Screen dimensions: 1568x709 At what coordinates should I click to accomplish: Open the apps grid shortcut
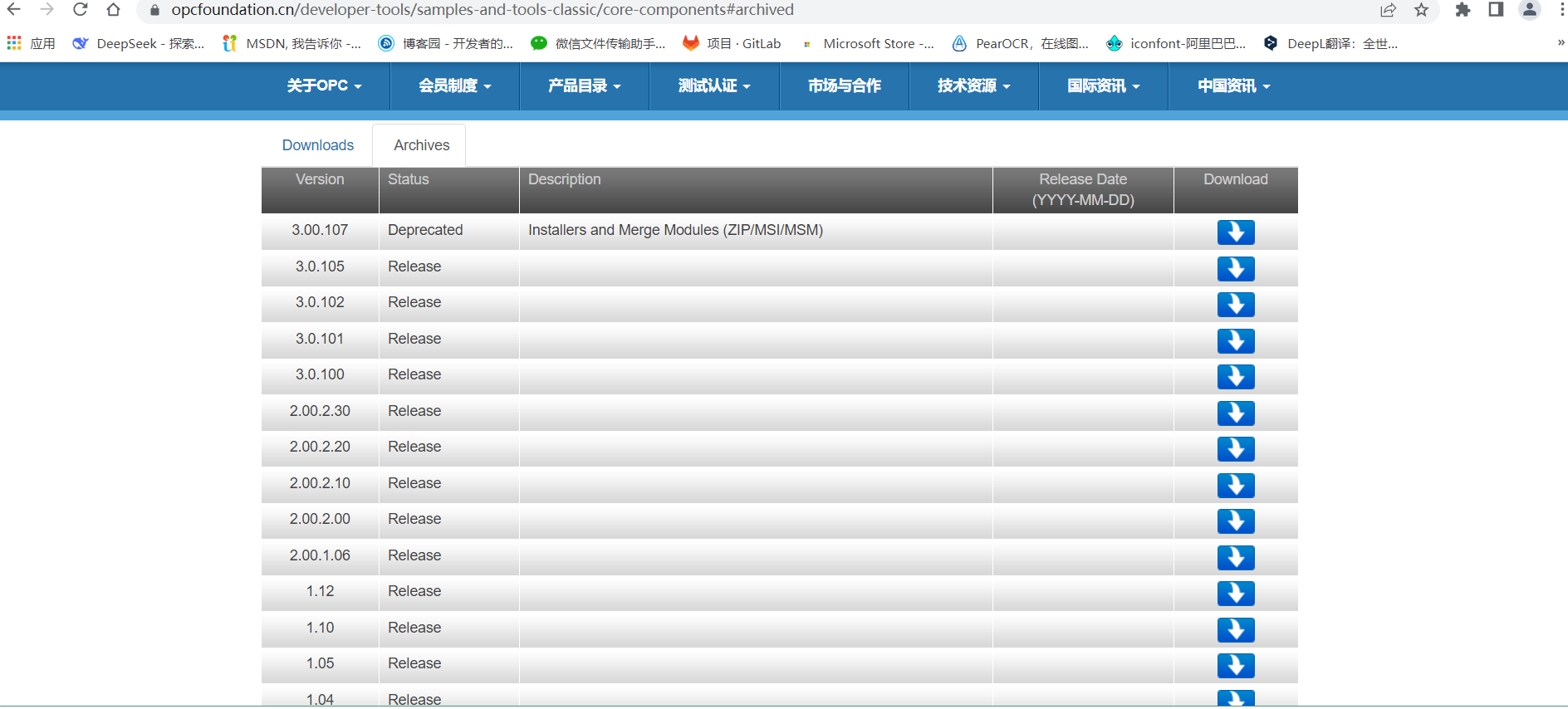click(x=31, y=43)
